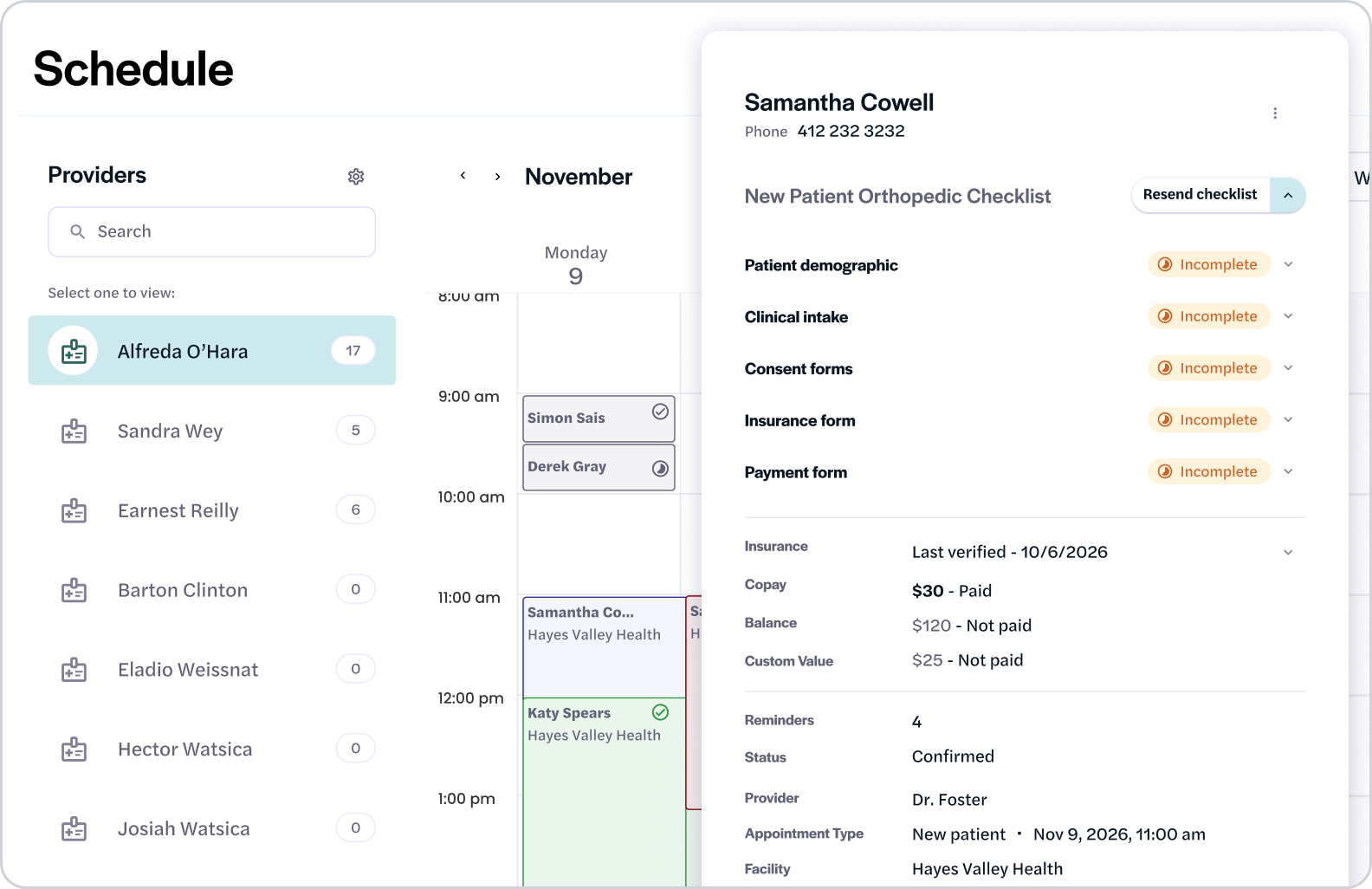Expand Insurance form section
1372x889 pixels.
[1288, 419]
